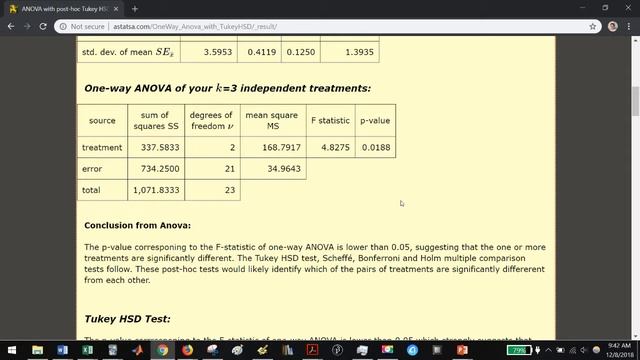640x360 pixels.
Task: Click the 'Conclusion from Anova:' heading
Action: point(138,225)
